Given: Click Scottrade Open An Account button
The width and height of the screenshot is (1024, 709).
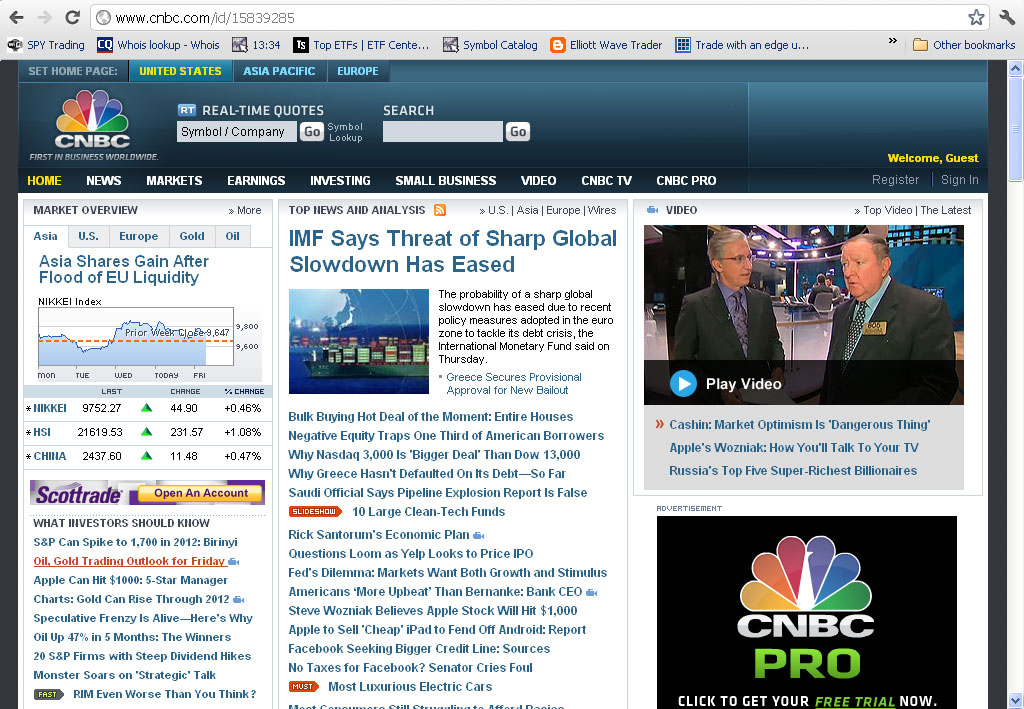Looking at the screenshot, I should (x=201, y=493).
